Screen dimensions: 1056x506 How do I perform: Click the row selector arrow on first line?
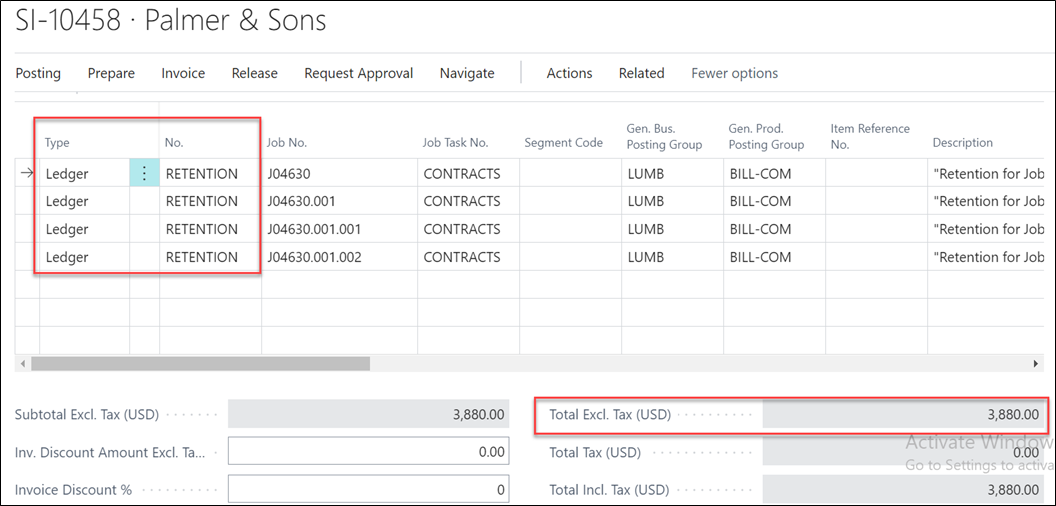[x=27, y=173]
